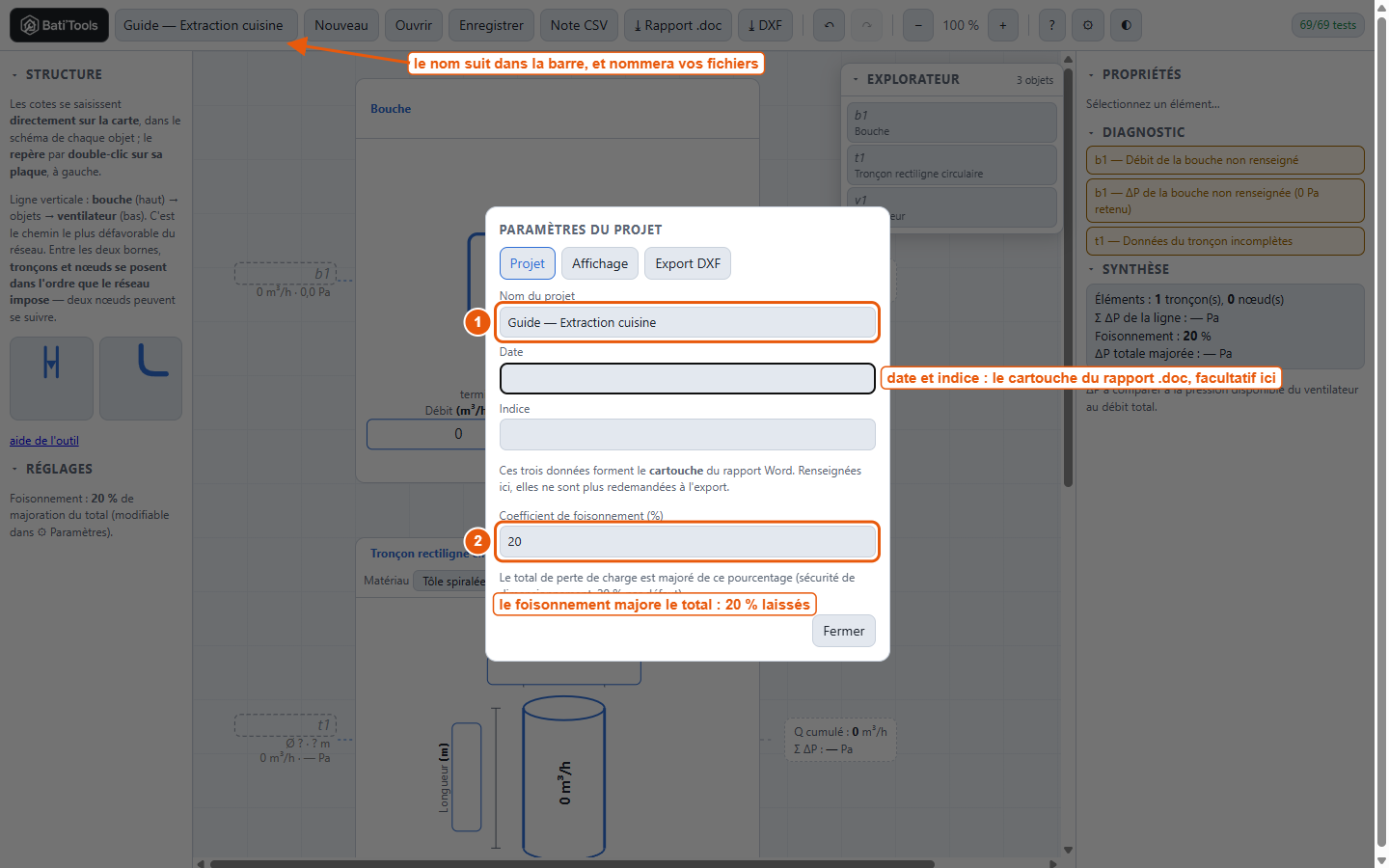Toggle dark theme contrast icon
The height and width of the screenshot is (868, 1389).
click(1126, 25)
